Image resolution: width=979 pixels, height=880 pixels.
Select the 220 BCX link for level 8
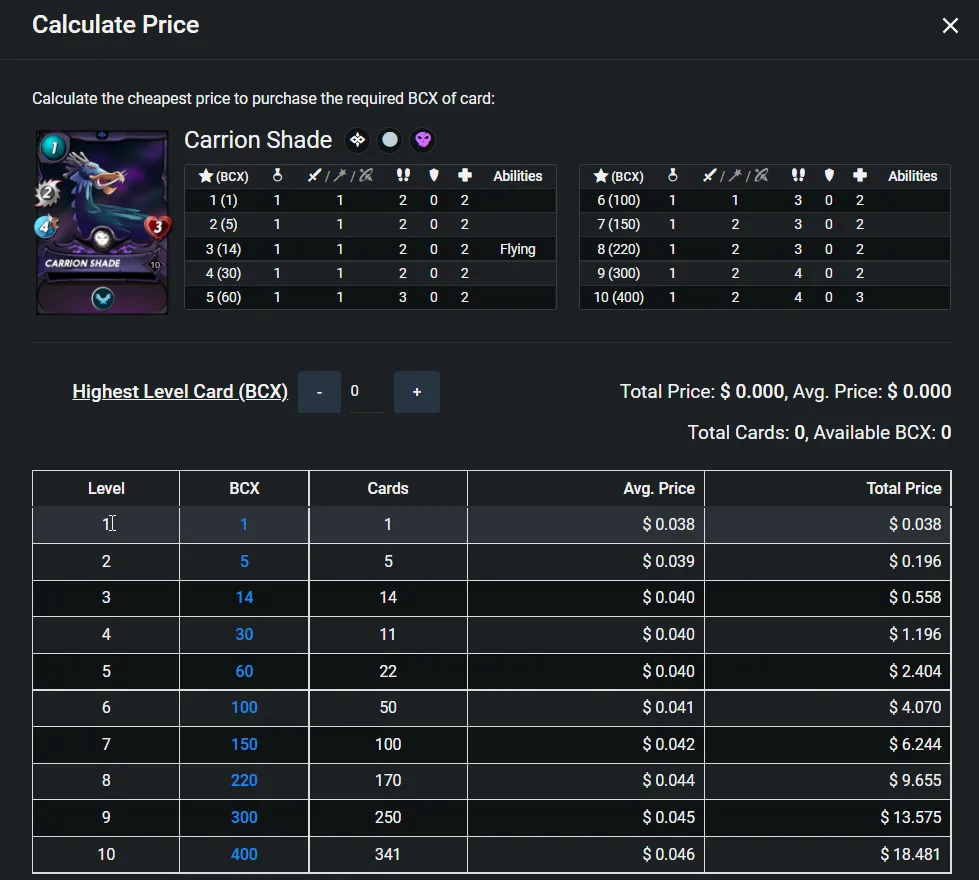pyautogui.click(x=244, y=780)
